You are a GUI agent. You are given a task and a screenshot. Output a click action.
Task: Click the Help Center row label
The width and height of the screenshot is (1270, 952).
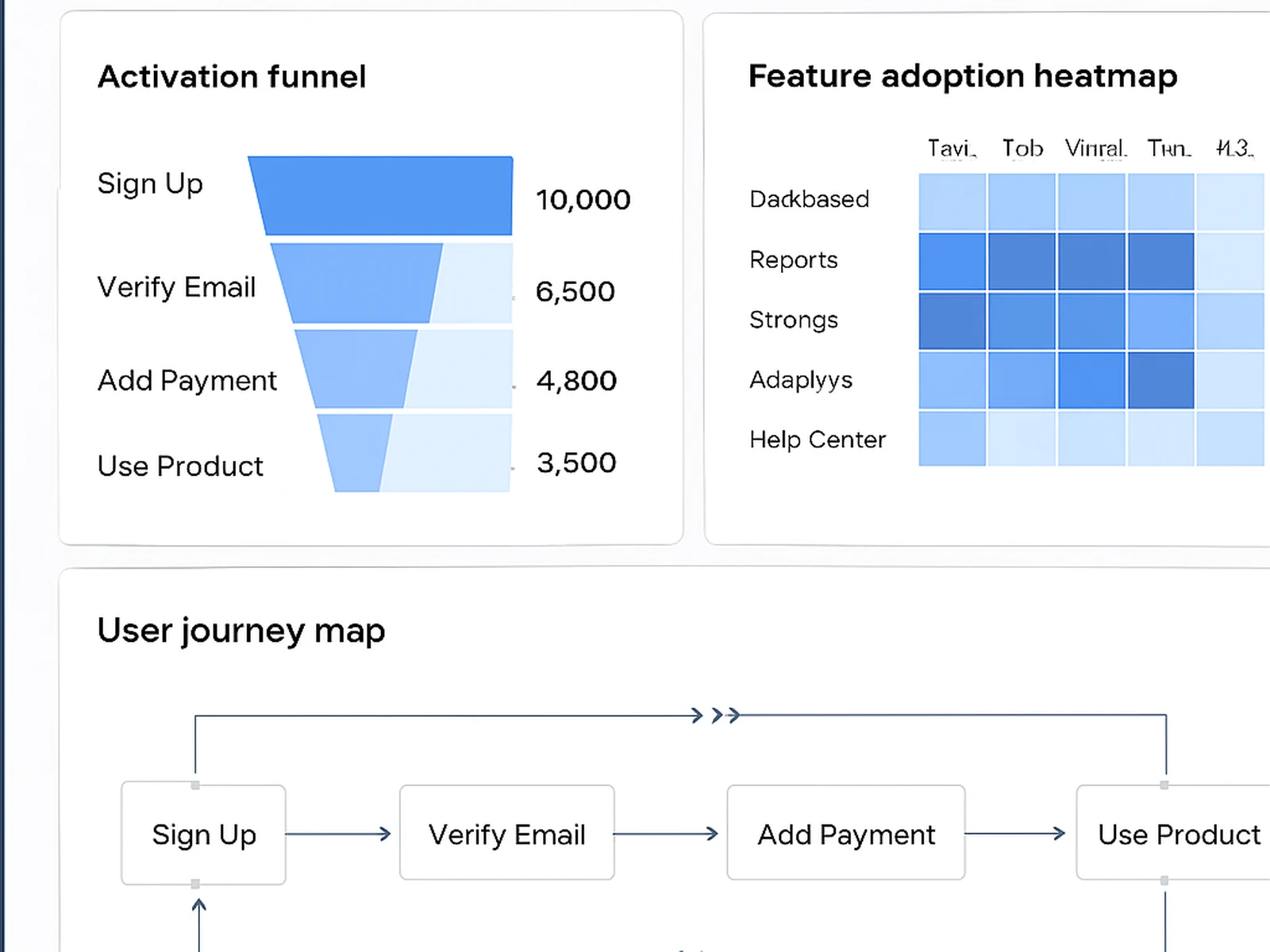[818, 440]
